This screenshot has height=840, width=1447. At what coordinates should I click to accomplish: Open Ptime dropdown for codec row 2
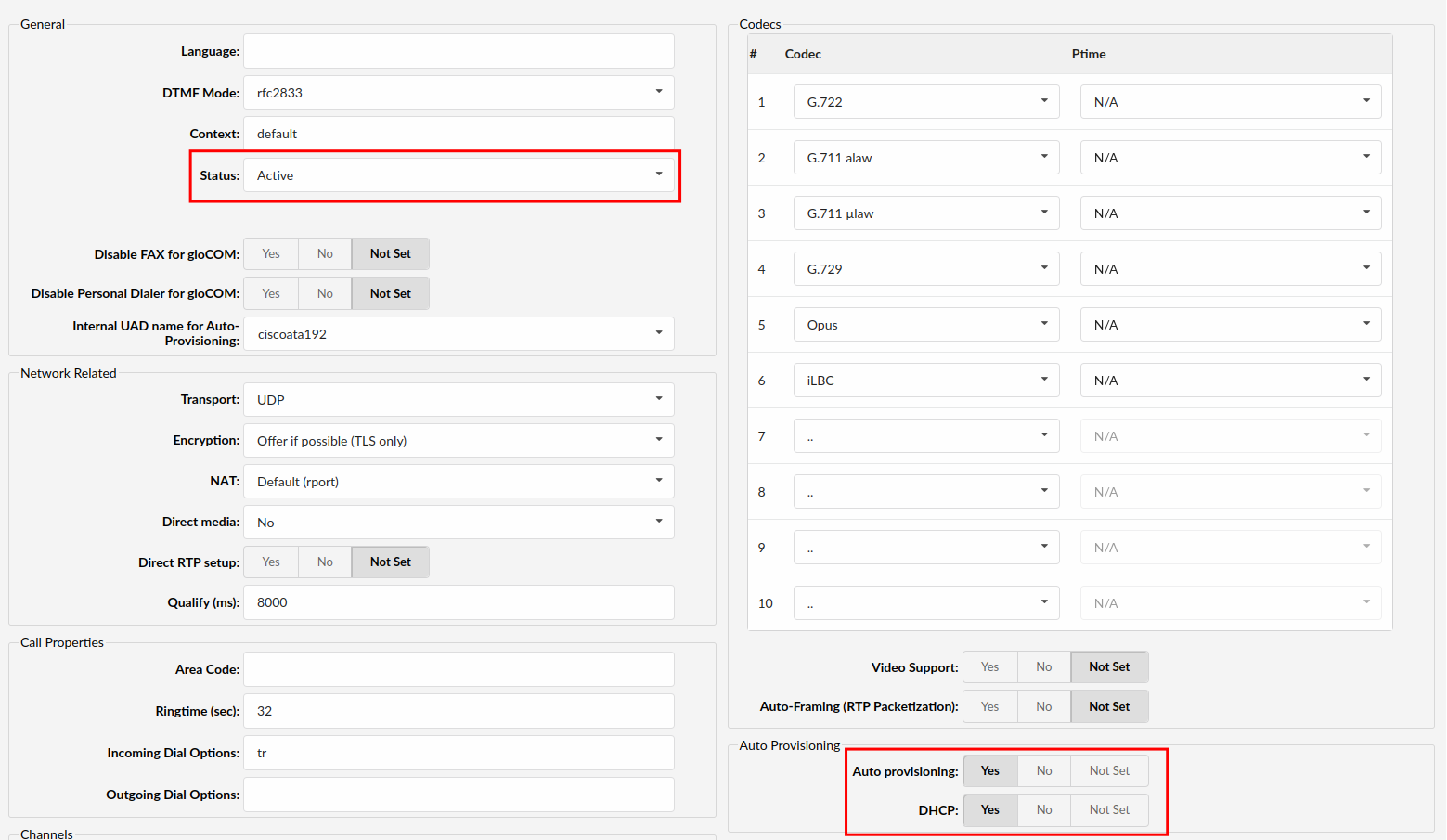(1231, 158)
